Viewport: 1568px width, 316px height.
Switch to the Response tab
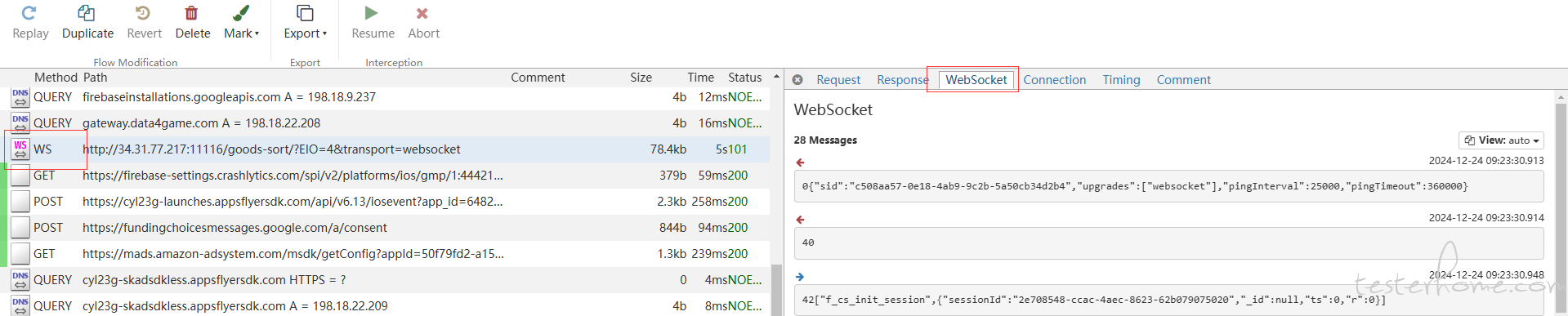(902, 80)
